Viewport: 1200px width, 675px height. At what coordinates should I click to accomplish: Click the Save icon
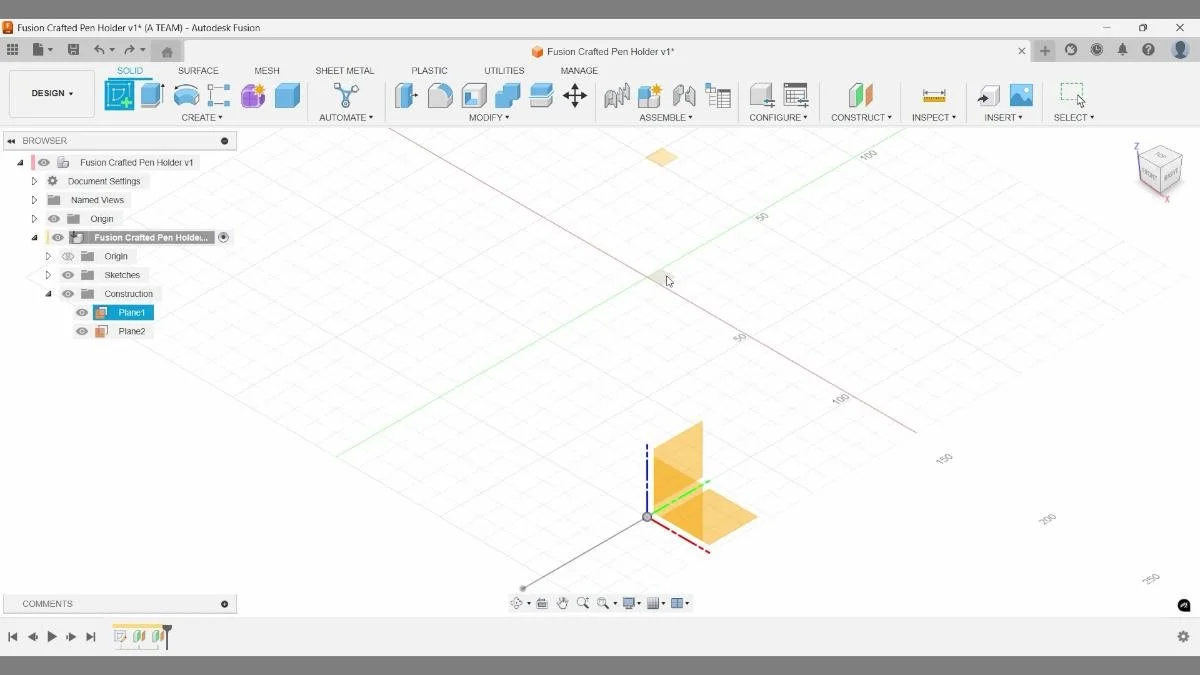[x=73, y=49]
